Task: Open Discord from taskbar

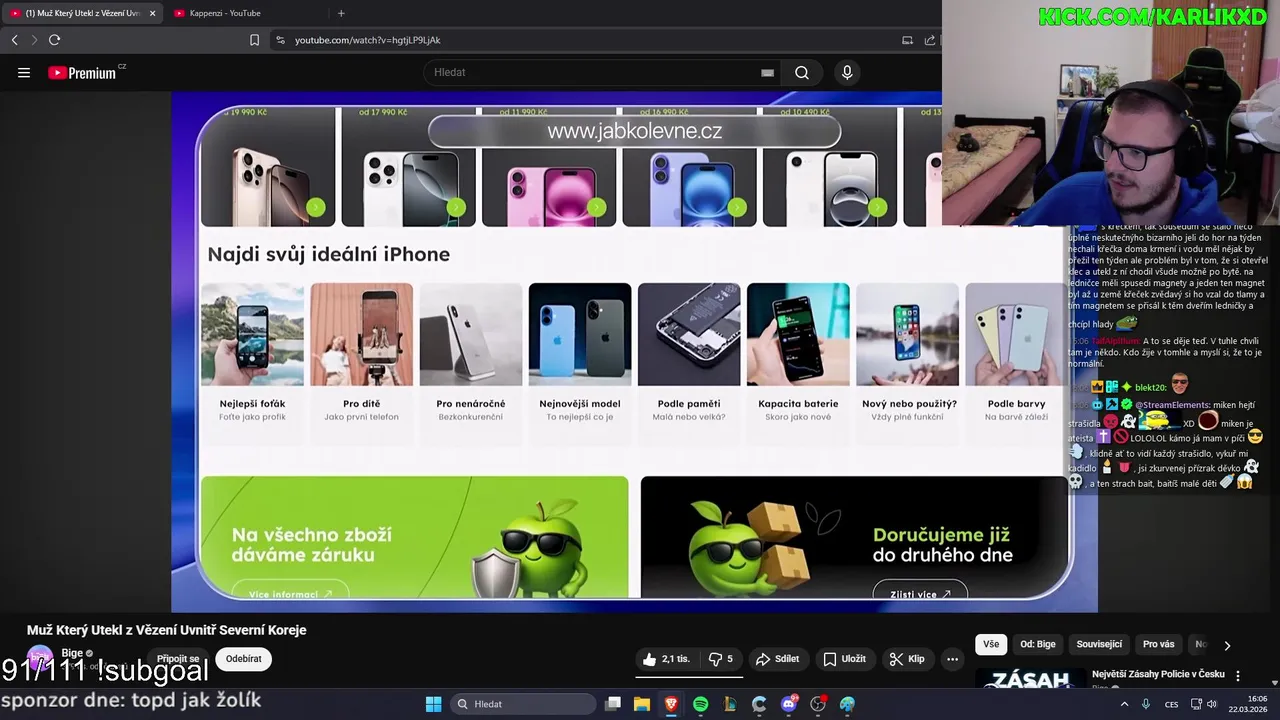Action: pos(789,704)
